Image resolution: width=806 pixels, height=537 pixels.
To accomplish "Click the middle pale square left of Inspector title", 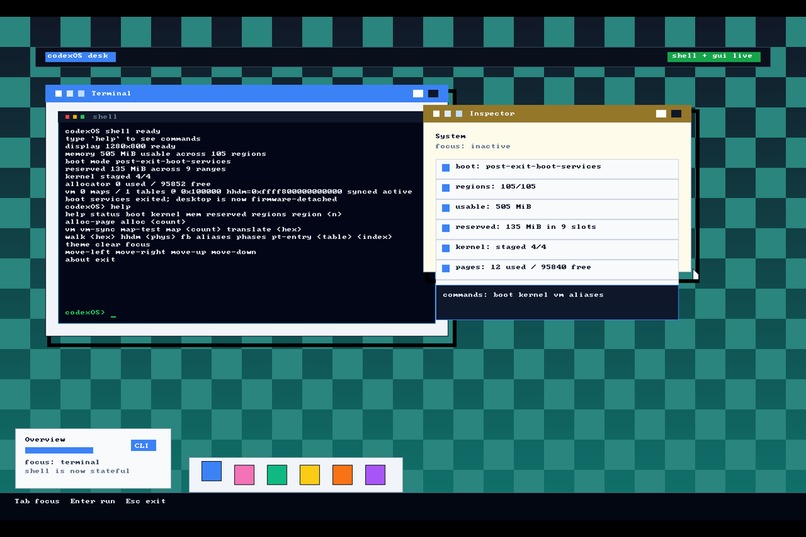I will coord(448,114).
